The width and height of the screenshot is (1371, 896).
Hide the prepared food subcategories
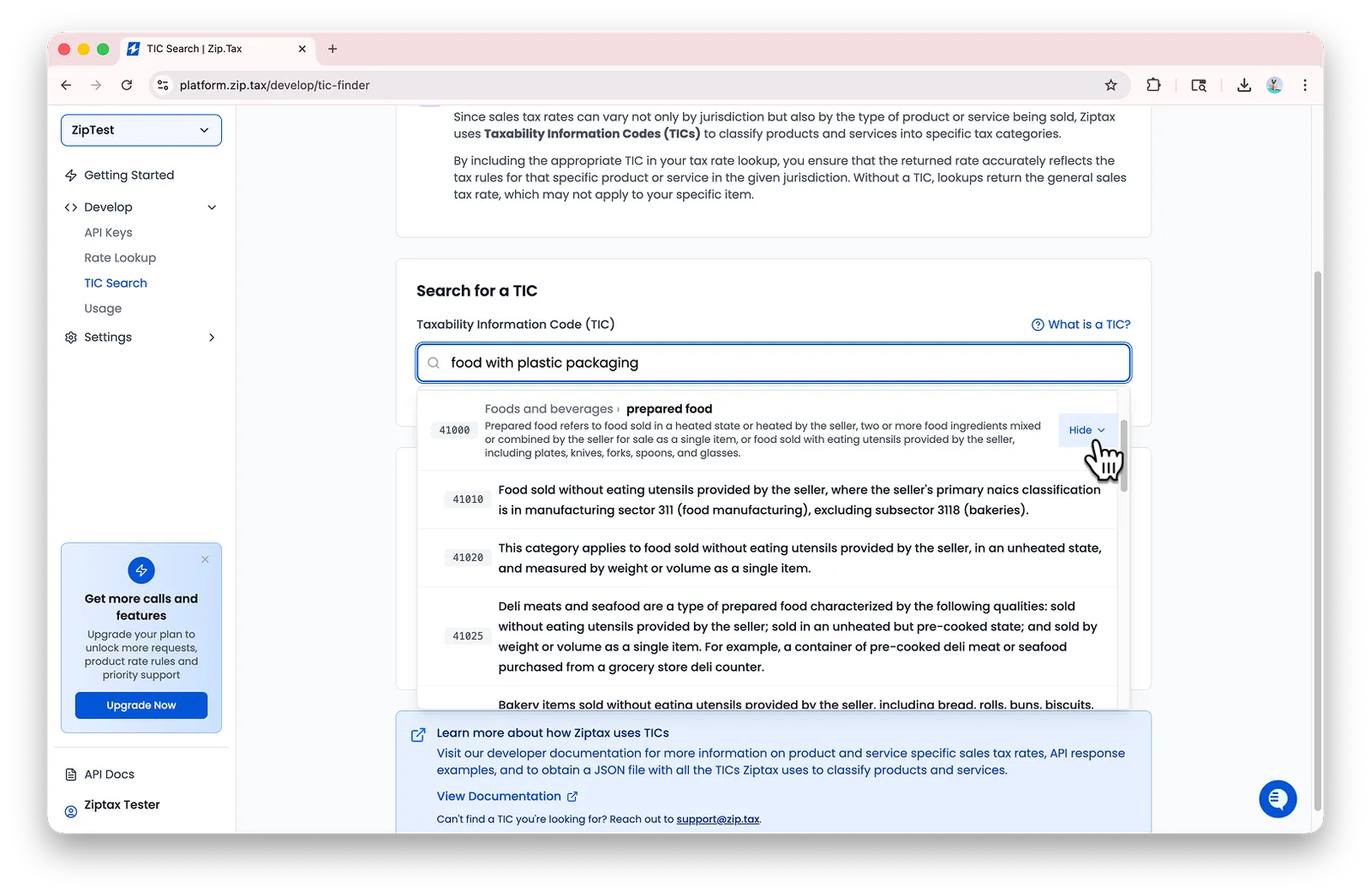point(1087,430)
